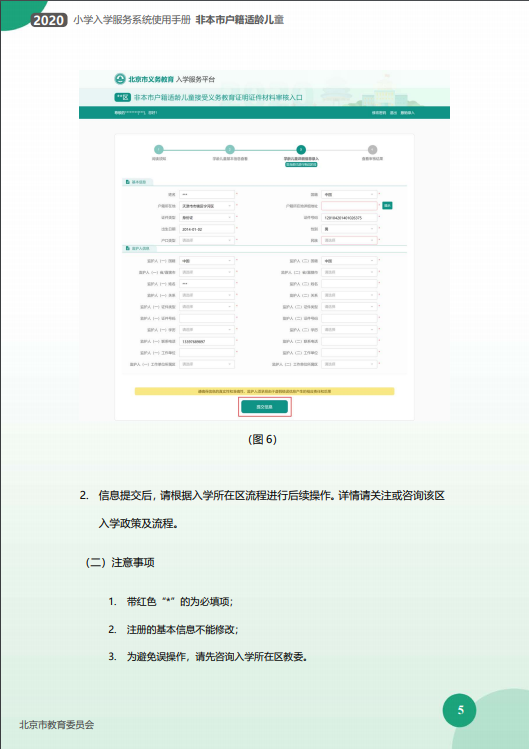The width and height of the screenshot is (529, 749).
Task: Click the rightmost link in green header bar
Action: 408,113
